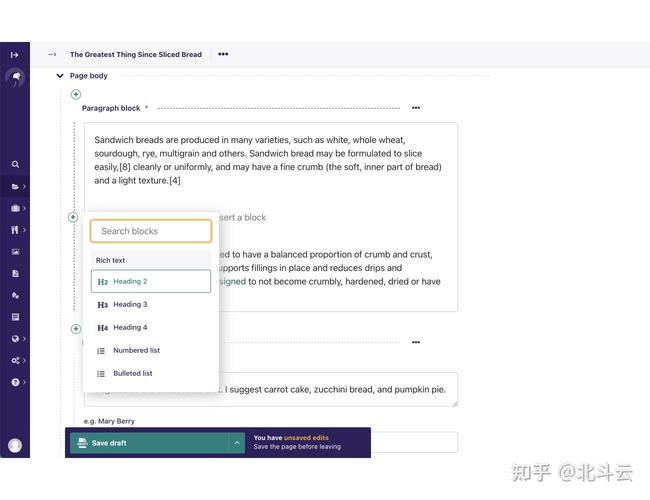Open Paragraph block ellipsis options
650x500 pixels.
[x=416, y=108]
